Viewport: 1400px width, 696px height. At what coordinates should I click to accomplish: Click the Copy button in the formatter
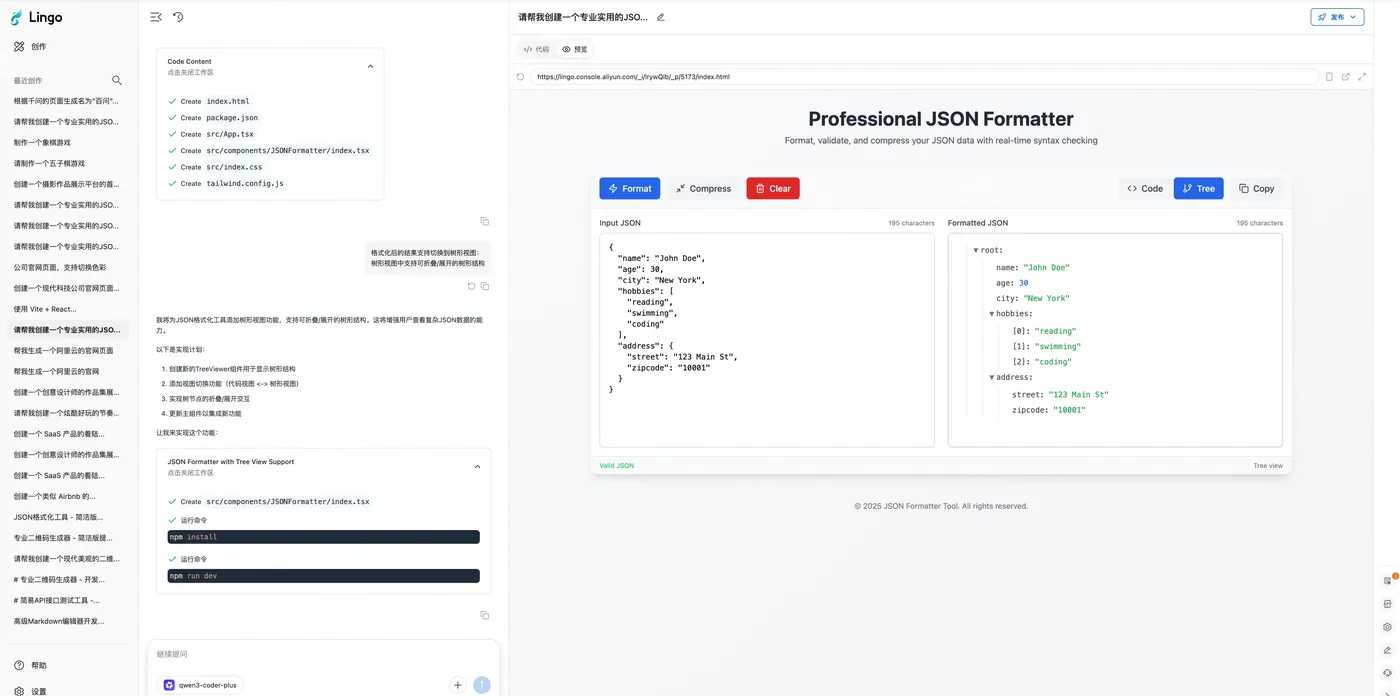point(1256,188)
